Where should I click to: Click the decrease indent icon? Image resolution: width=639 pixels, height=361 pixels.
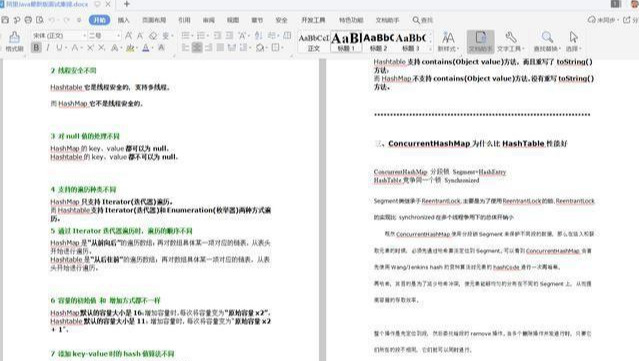(217, 36)
